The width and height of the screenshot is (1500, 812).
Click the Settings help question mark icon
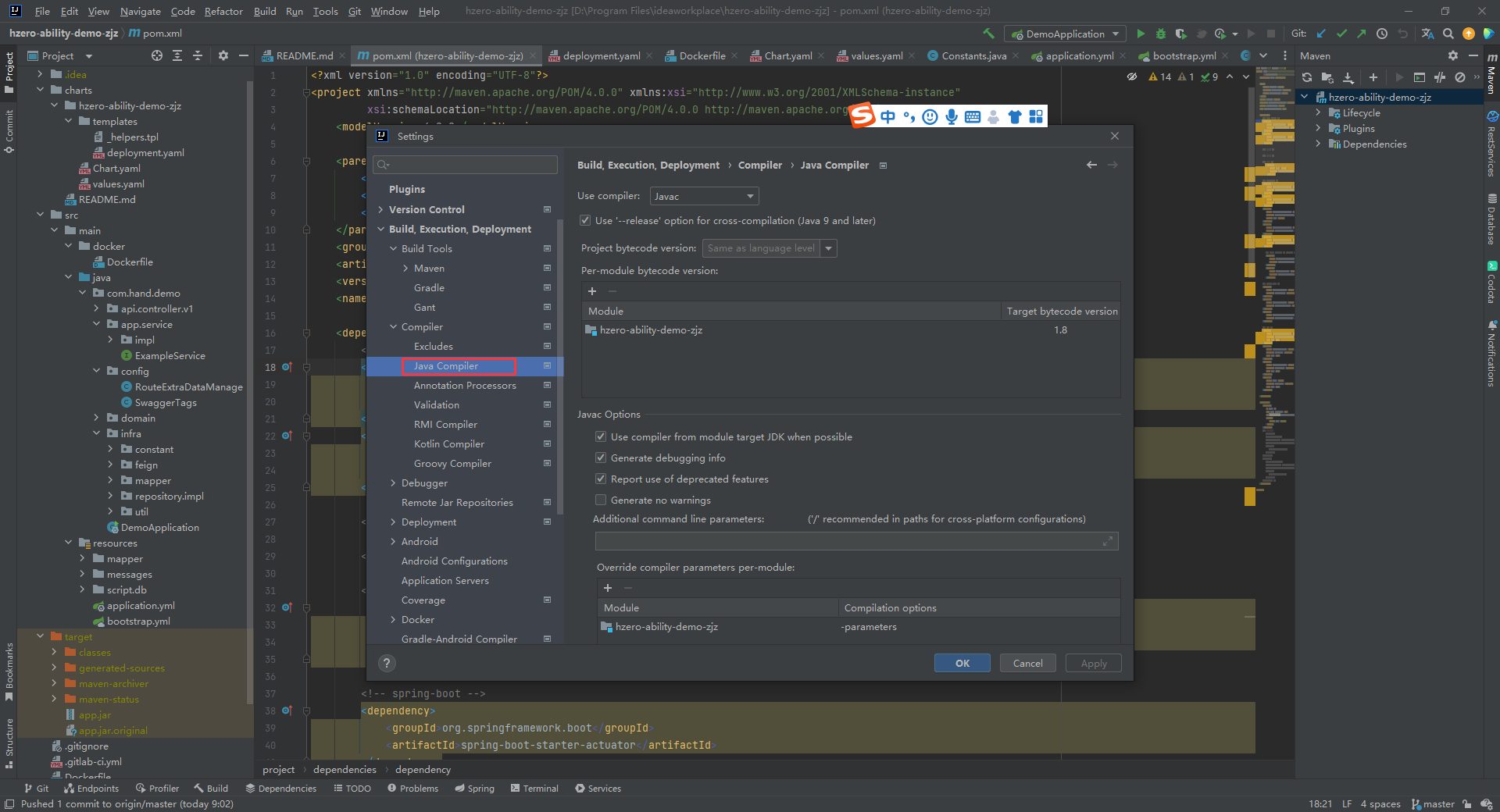(387, 663)
